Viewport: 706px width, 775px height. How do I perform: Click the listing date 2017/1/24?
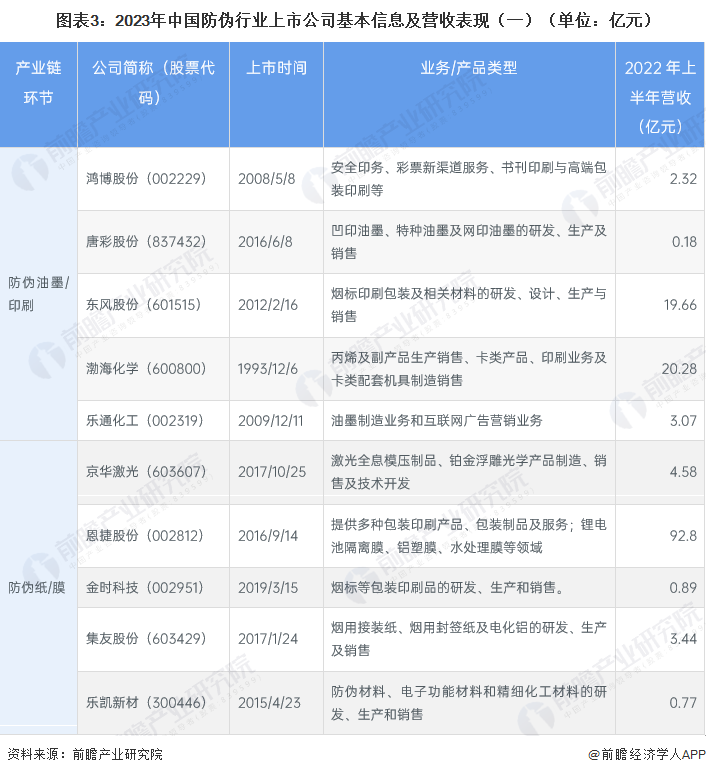[268, 638]
